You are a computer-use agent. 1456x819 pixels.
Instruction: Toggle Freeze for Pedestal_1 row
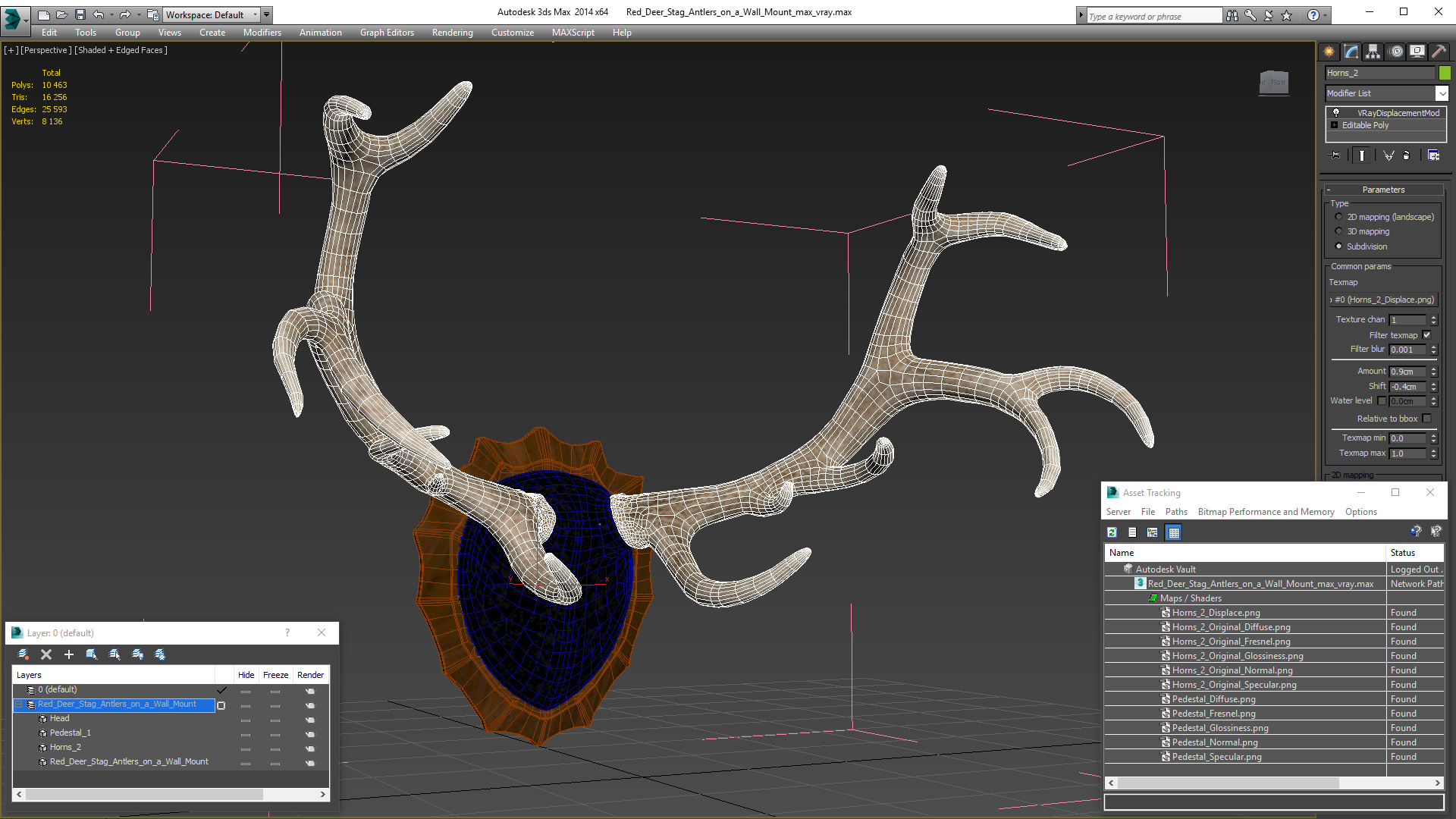275,735
